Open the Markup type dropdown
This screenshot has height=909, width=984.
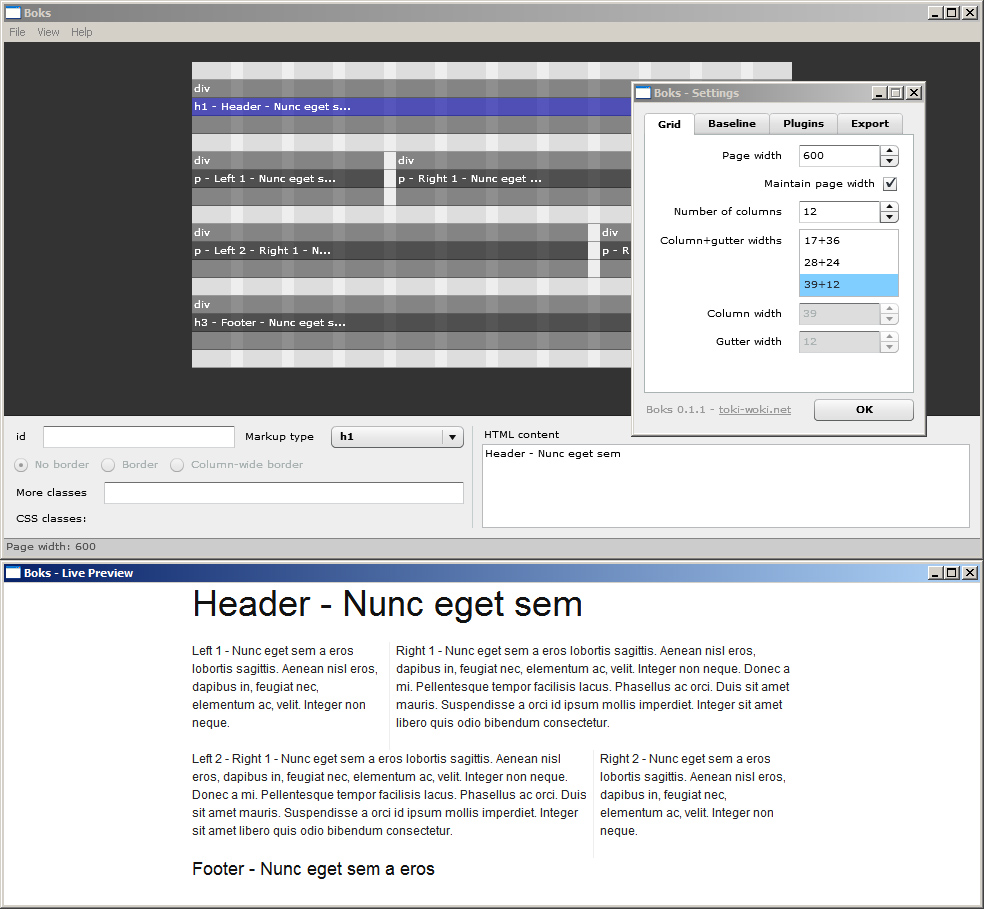pyautogui.click(x=452, y=437)
